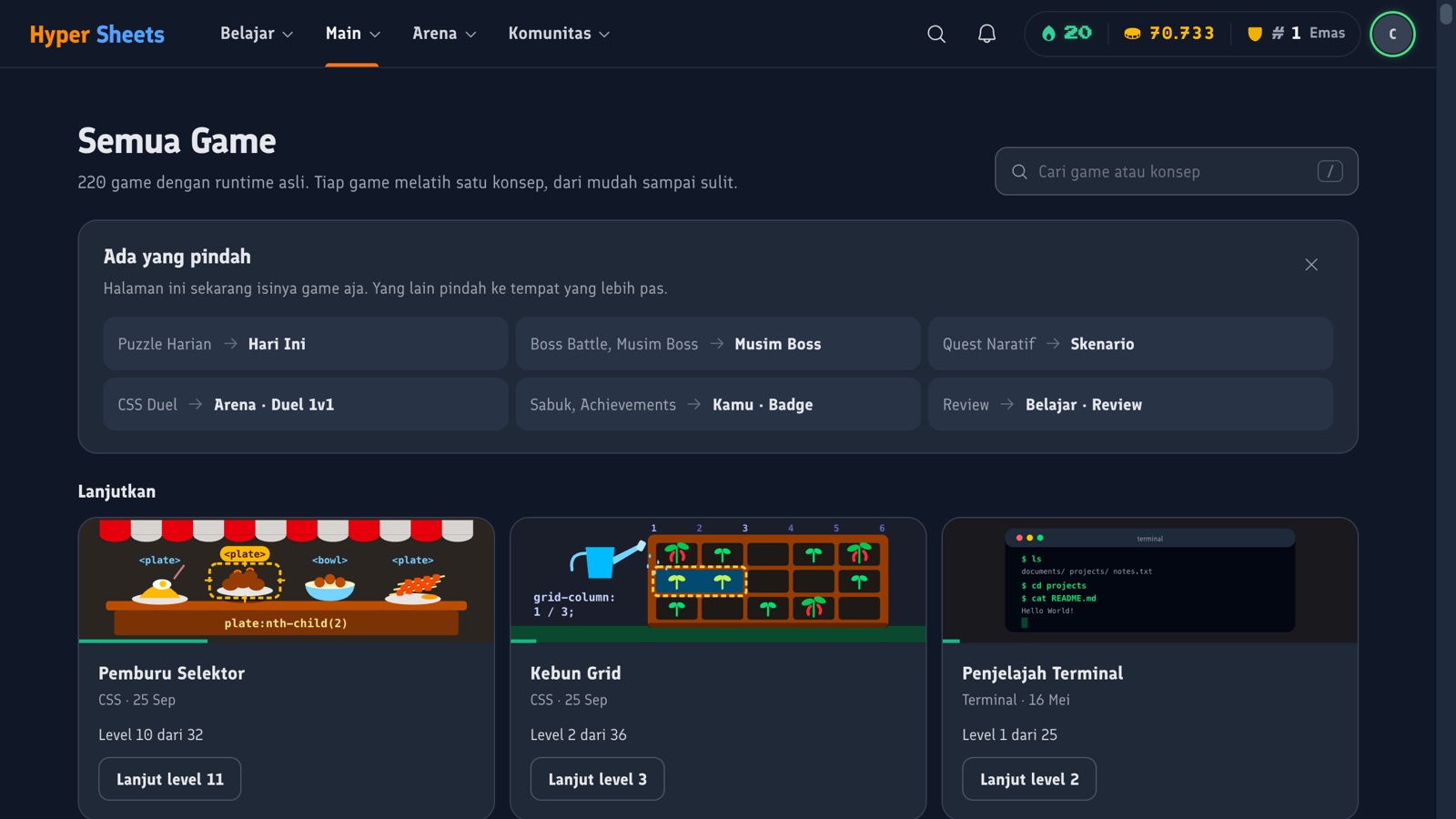Expand the Komunitas menu

point(559,34)
